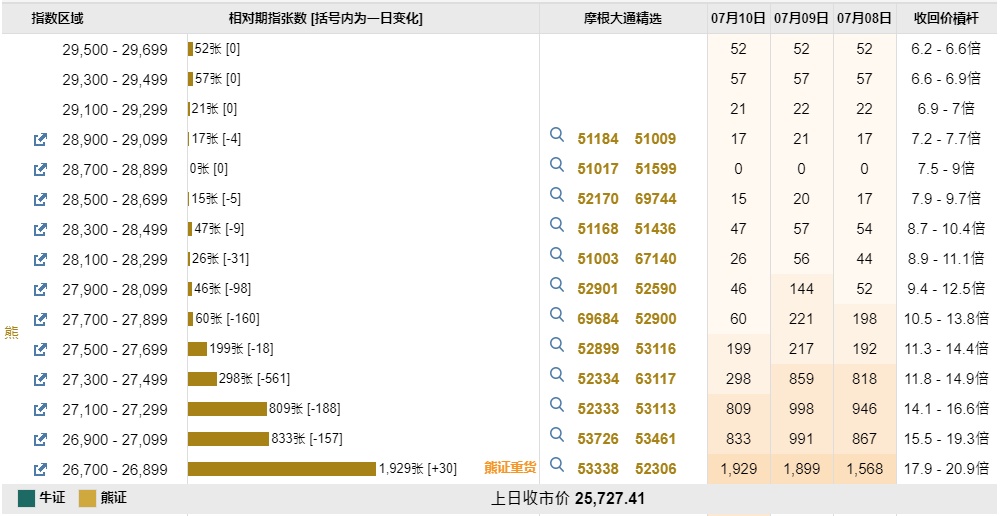This screenshot has width=1003, height=516.
Task: Open external link icon for 26,700 - 26,899 row
Action: [x=40, y=470]
